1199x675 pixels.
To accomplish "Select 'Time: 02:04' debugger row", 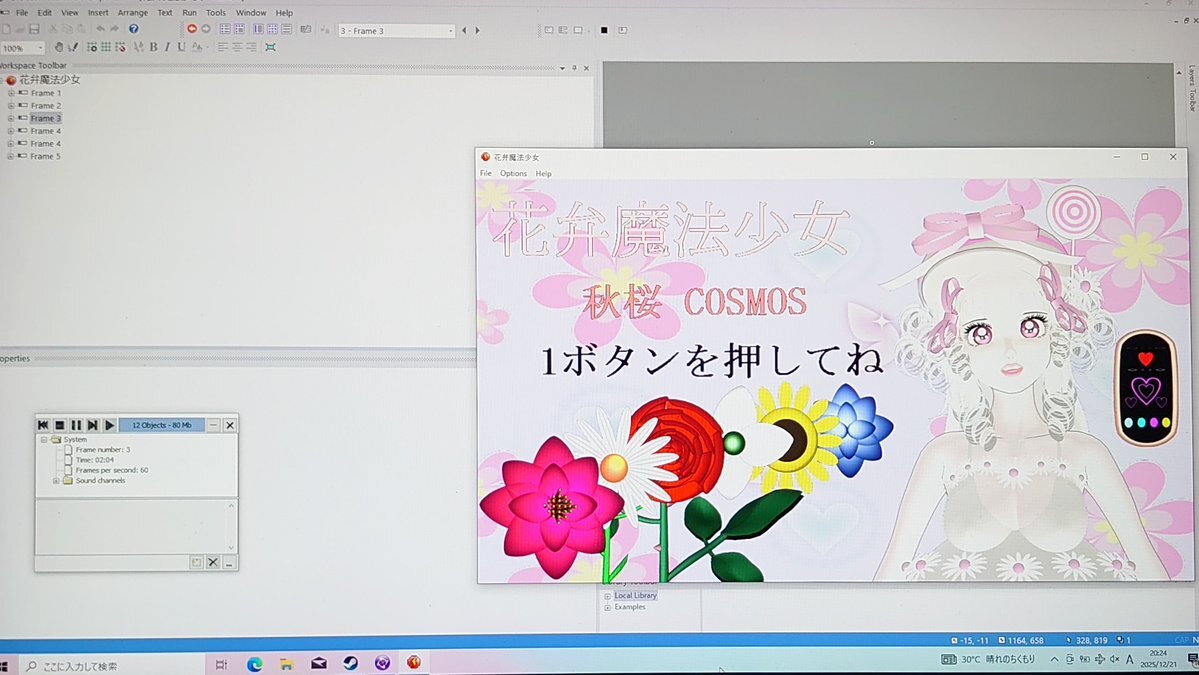I will tap(95, 460).
